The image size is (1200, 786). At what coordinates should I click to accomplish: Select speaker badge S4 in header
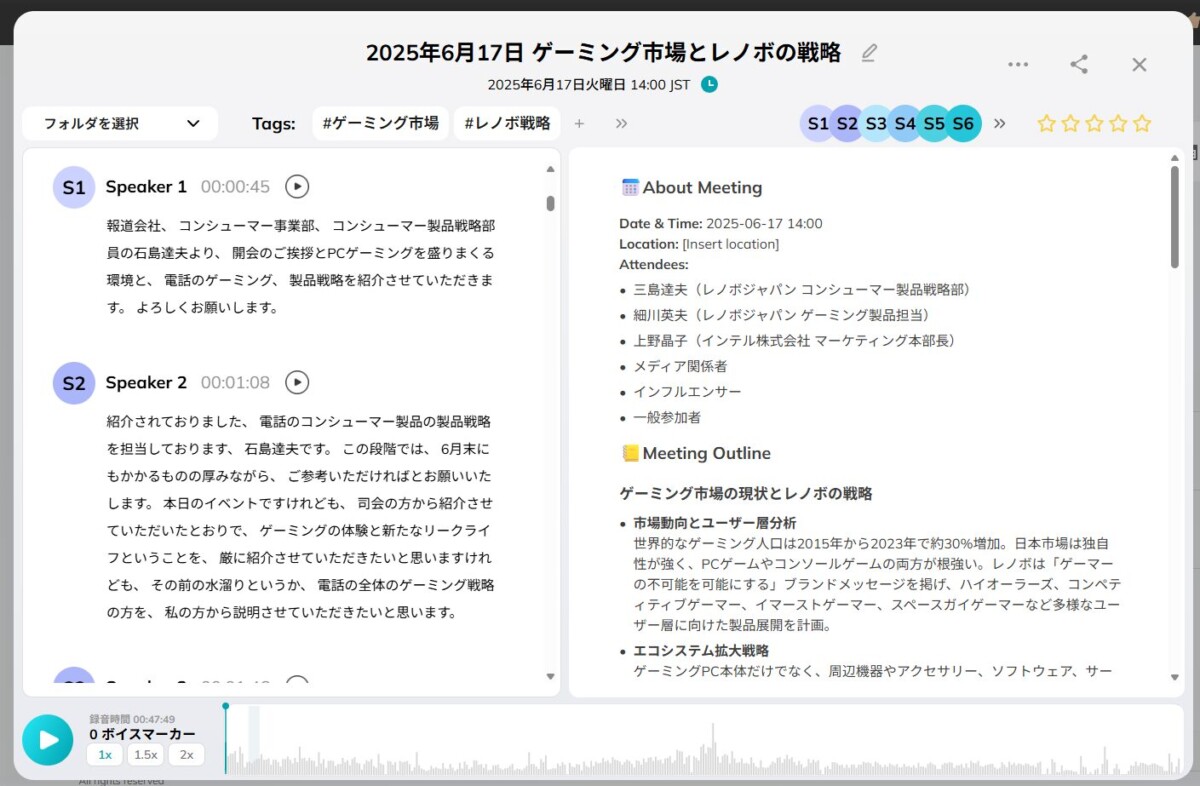(905, 123)
